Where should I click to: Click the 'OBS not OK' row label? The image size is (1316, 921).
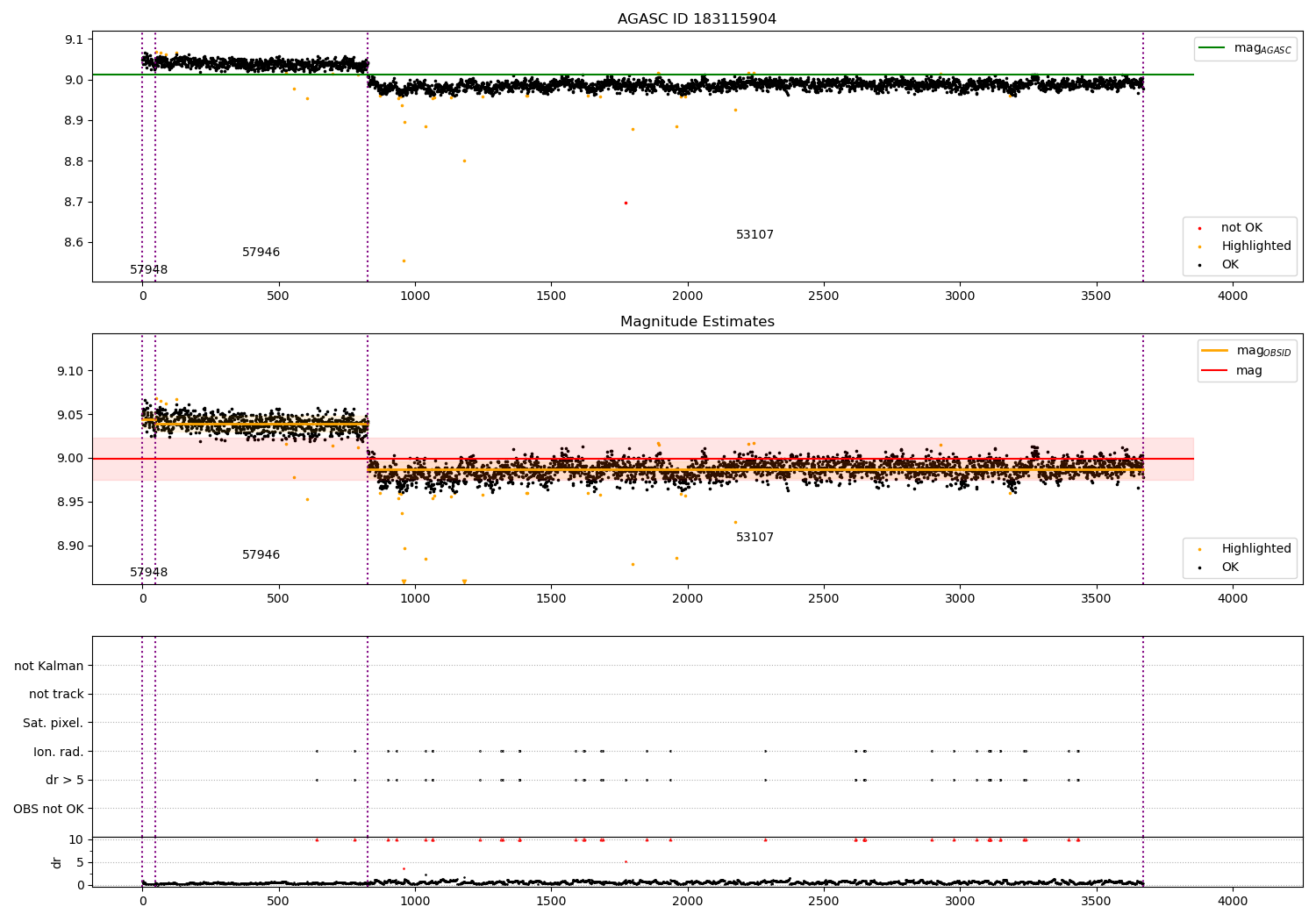(49, 809)
